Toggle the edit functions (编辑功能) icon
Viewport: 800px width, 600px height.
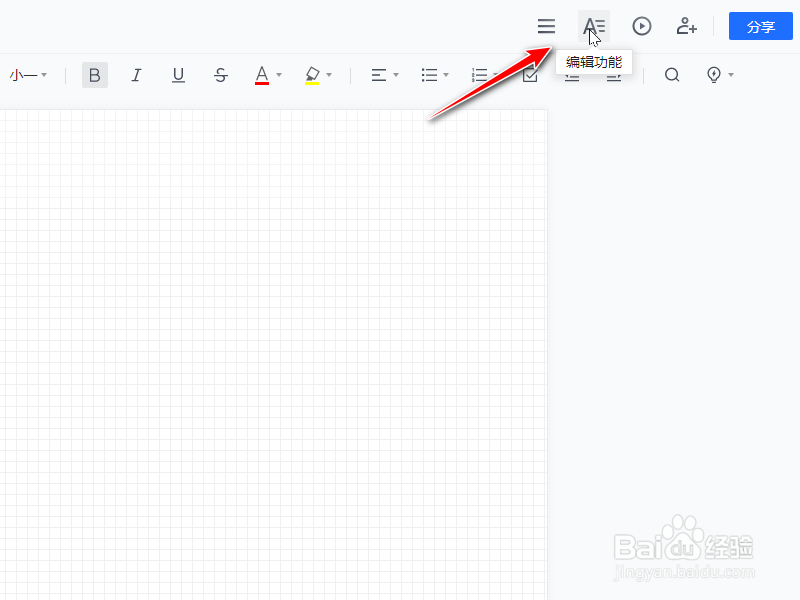coord(594,26)
